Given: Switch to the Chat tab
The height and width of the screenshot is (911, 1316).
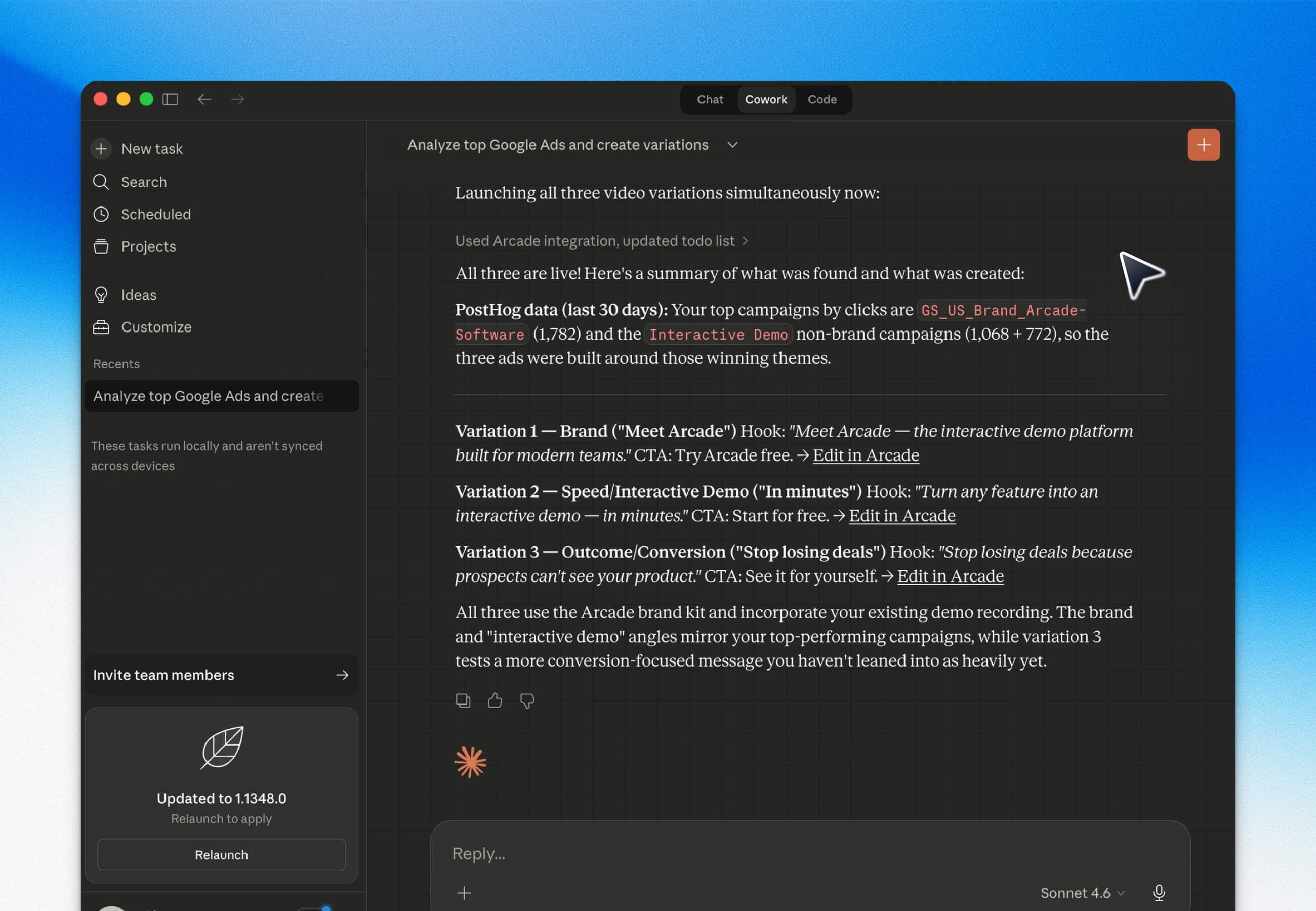Looking at the screenshot, I should pos(709,99).
